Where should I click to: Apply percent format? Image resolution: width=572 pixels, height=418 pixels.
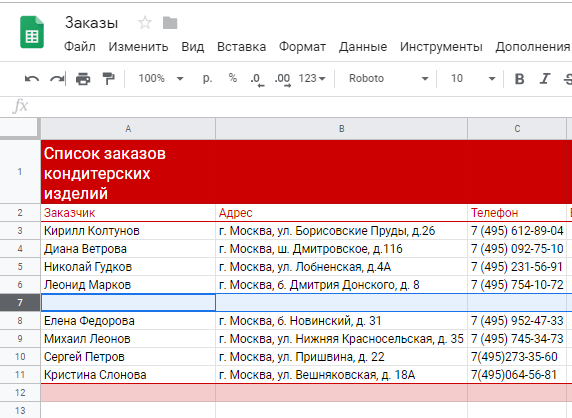[x=232, y=78]
